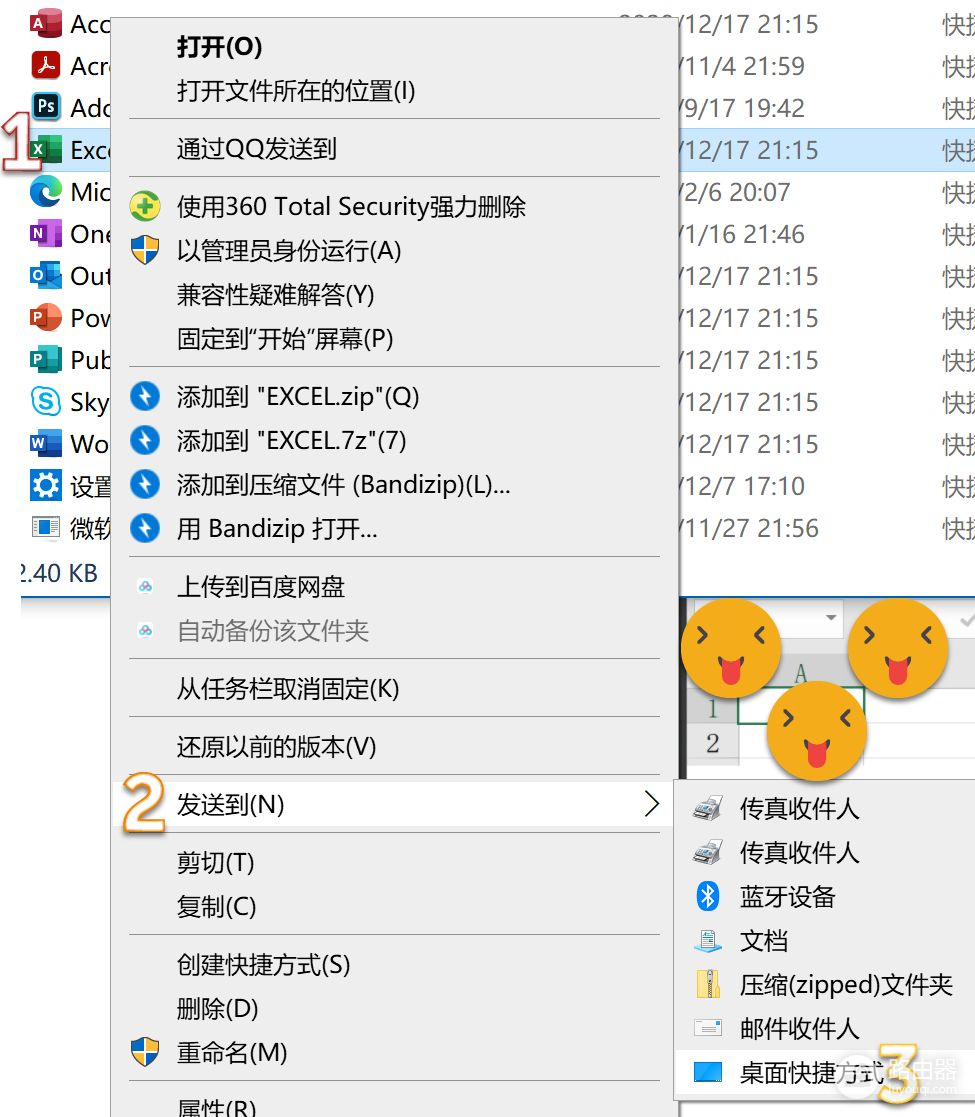
Task: Click the 1/16 21:46 date cell
Action: [744, 234]
